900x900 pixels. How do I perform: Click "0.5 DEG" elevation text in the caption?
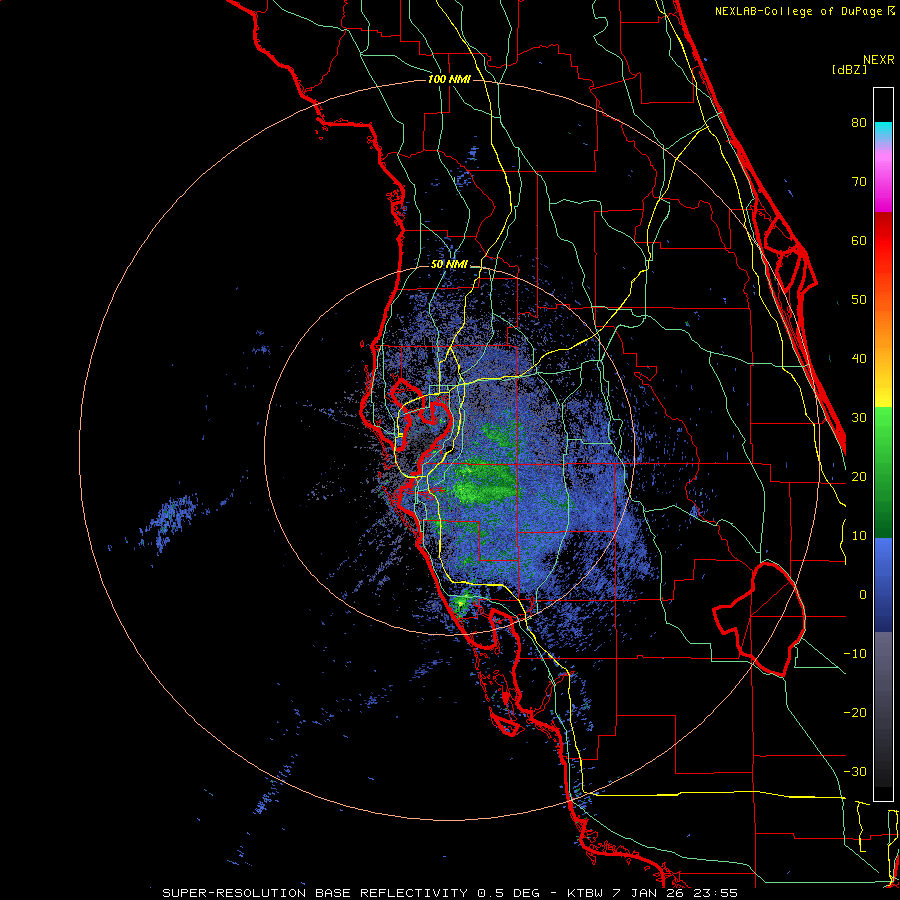(509, 893)
